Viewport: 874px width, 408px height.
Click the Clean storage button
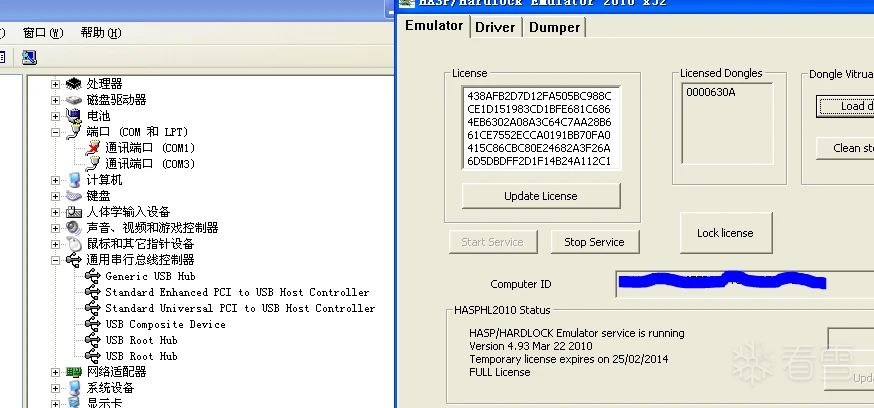click(846, 148)
